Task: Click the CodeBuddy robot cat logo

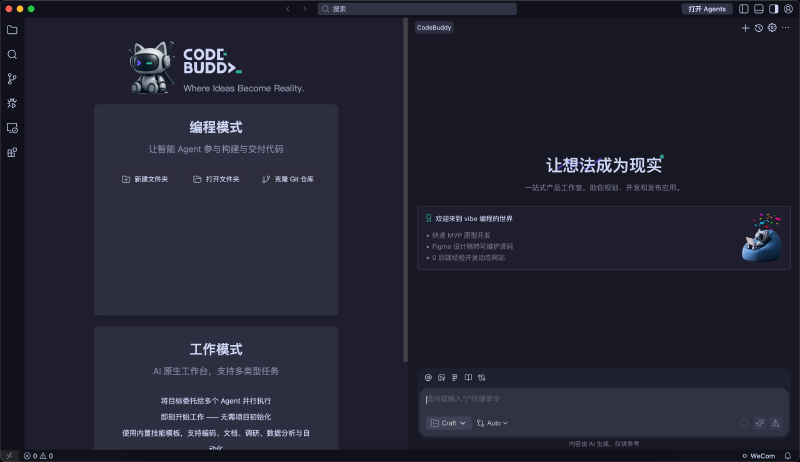Action: (150, 67)
